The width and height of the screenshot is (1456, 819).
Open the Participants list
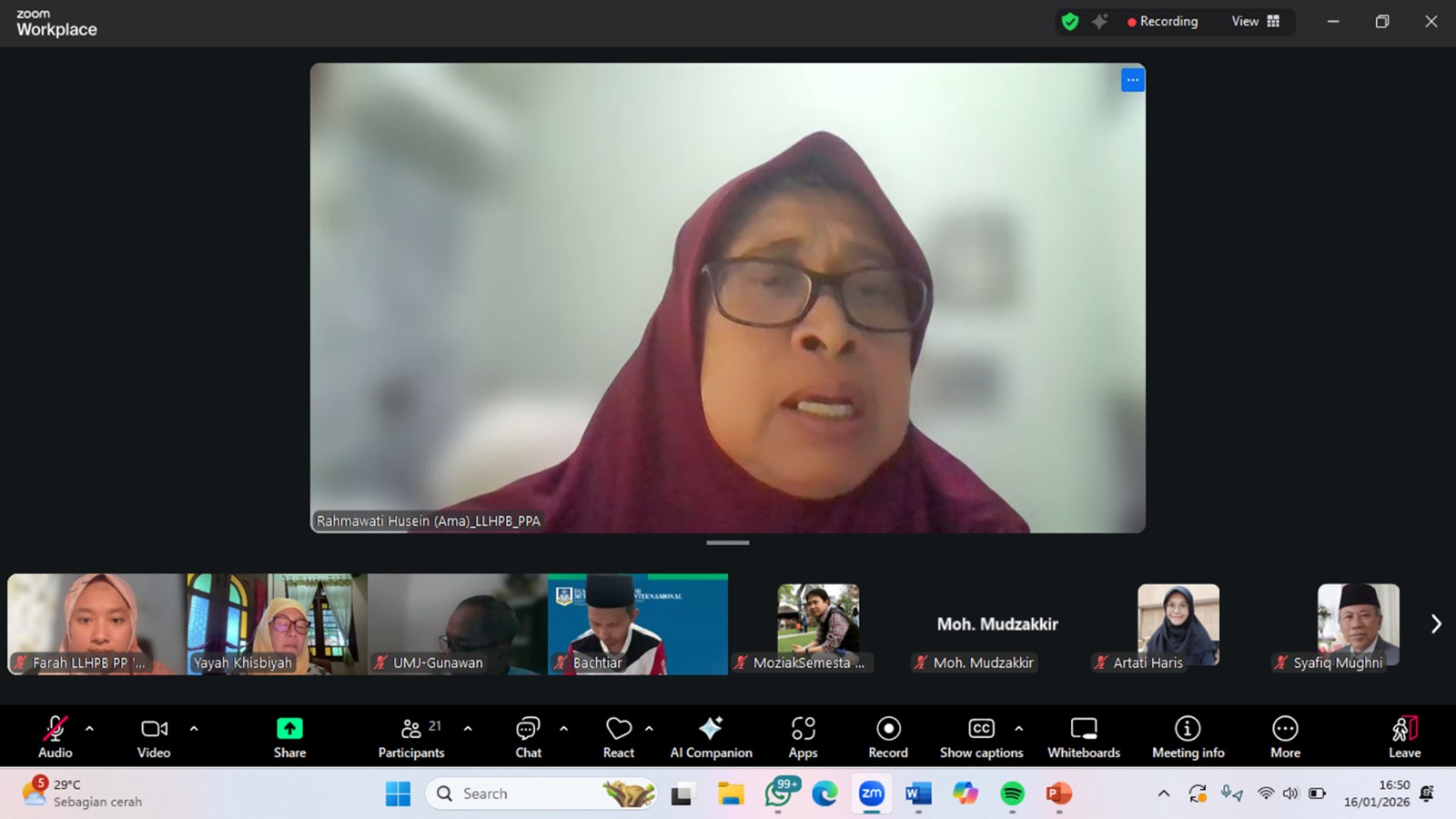(411, 737)
